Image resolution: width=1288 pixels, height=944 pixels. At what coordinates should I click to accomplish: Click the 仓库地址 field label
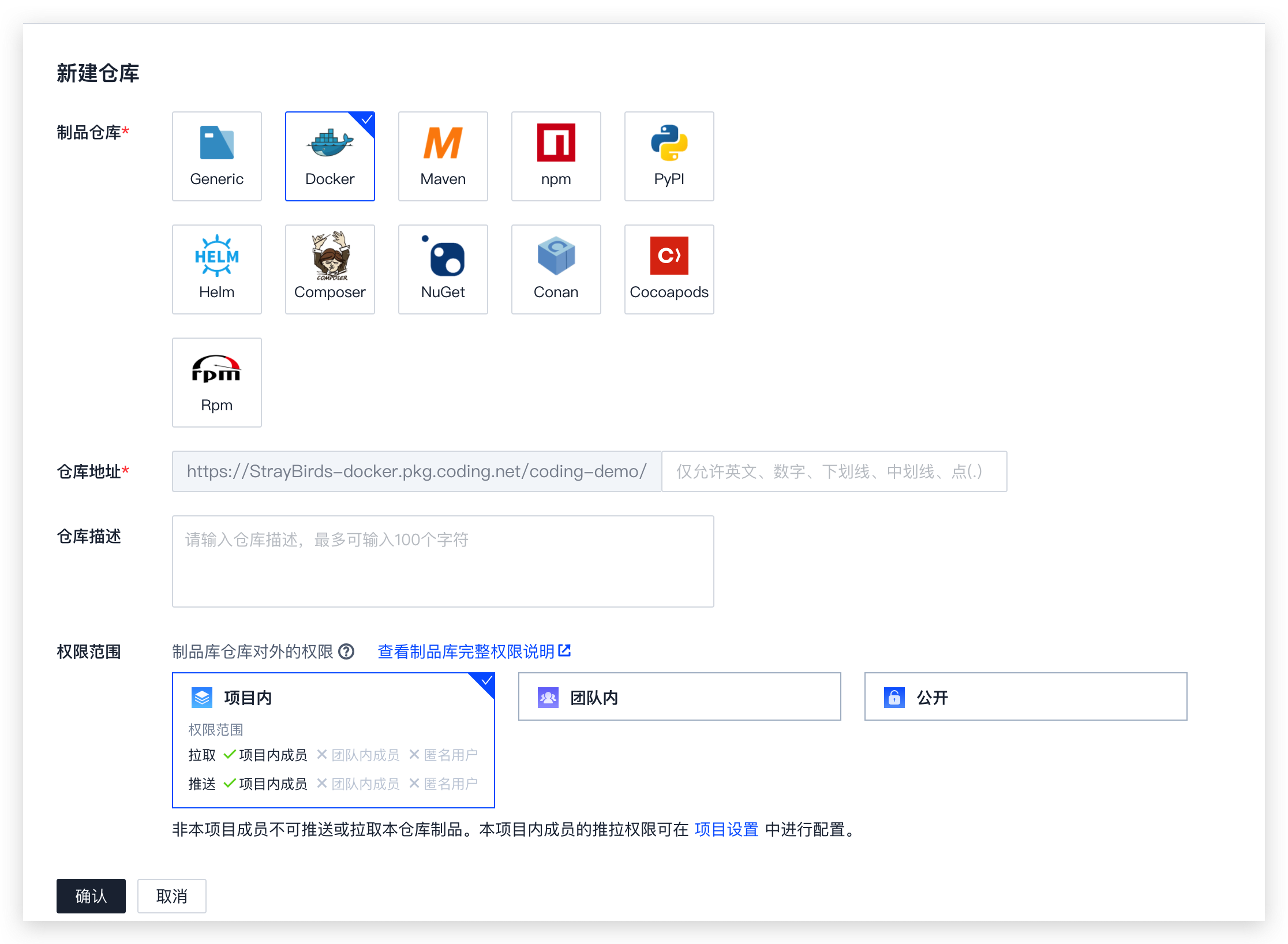(88, 472)
